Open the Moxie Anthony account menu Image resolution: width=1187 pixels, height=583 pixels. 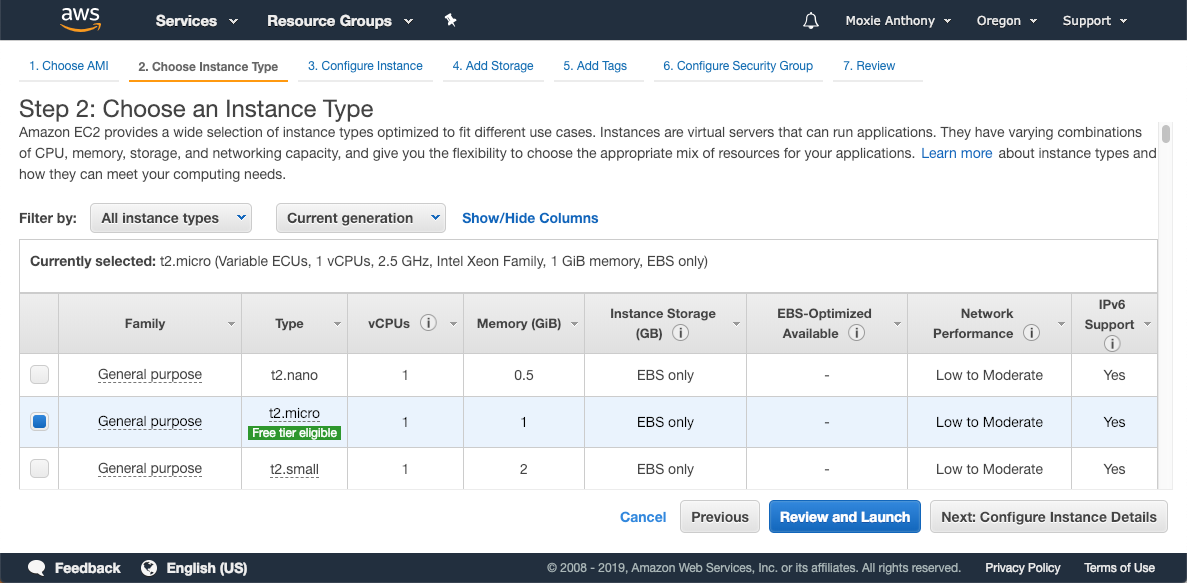898,20
